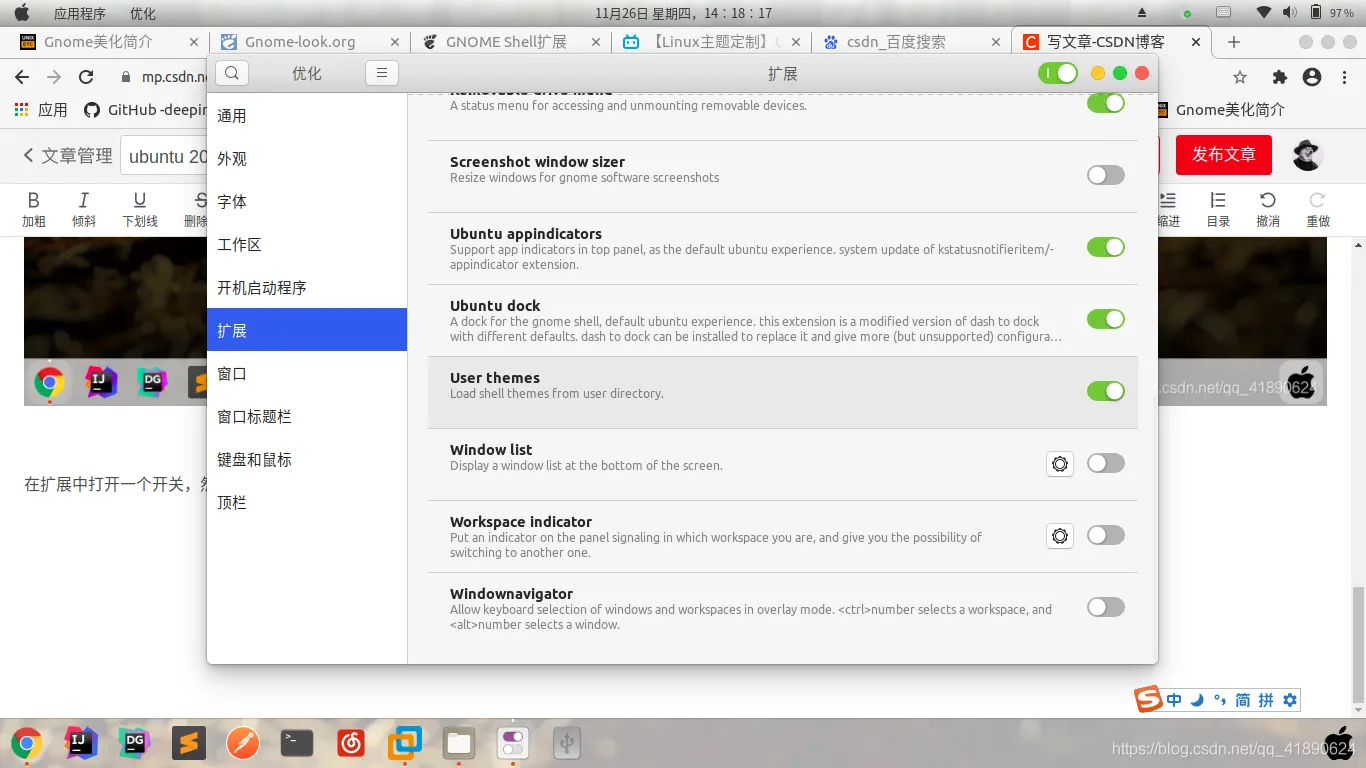Click the Tweaks icon in the dock
This screenshot has height=768, width=1366.
click(513, 742)
